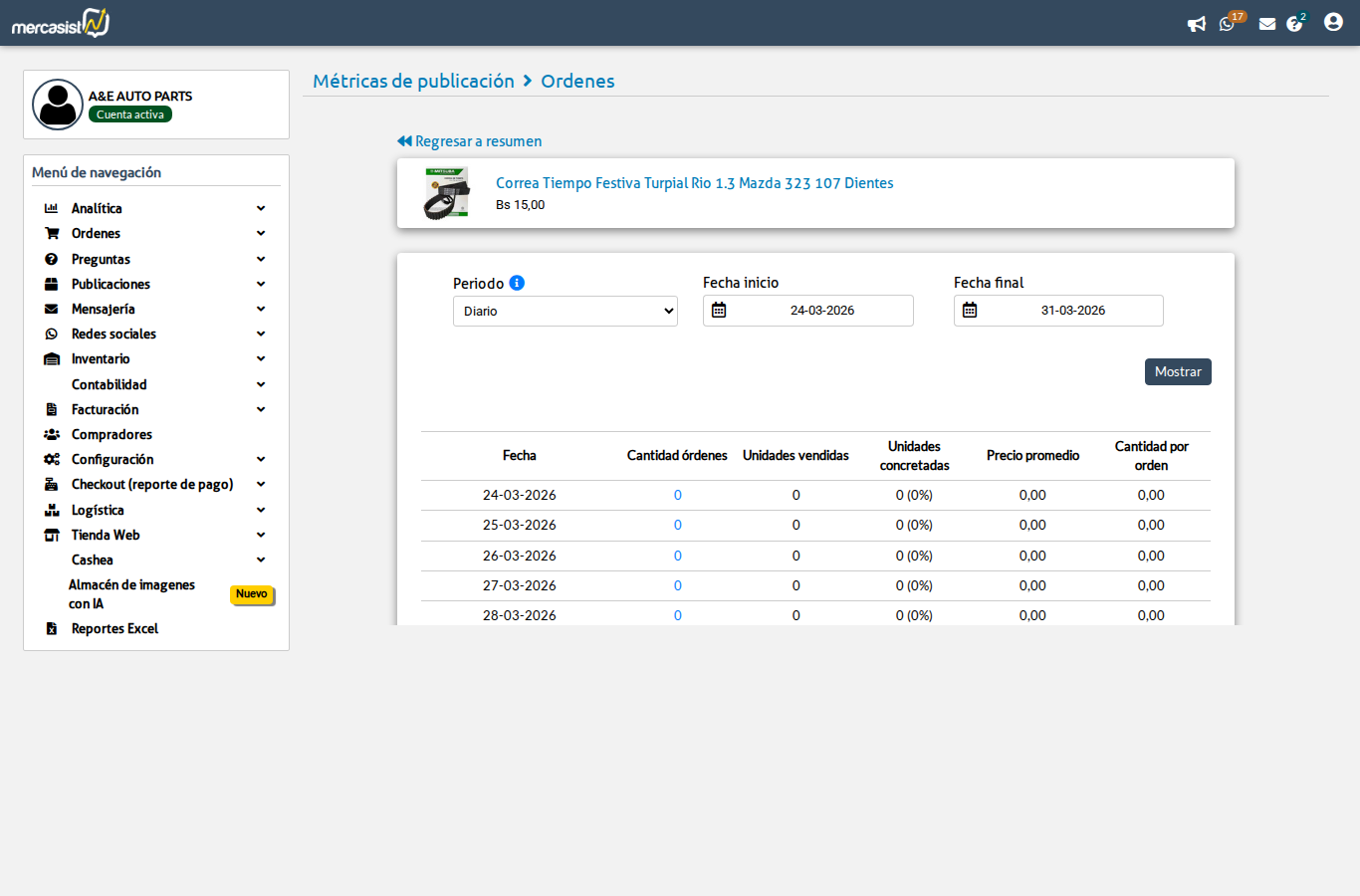Click the Precio promedio column header

click(x=1032, y=456)
